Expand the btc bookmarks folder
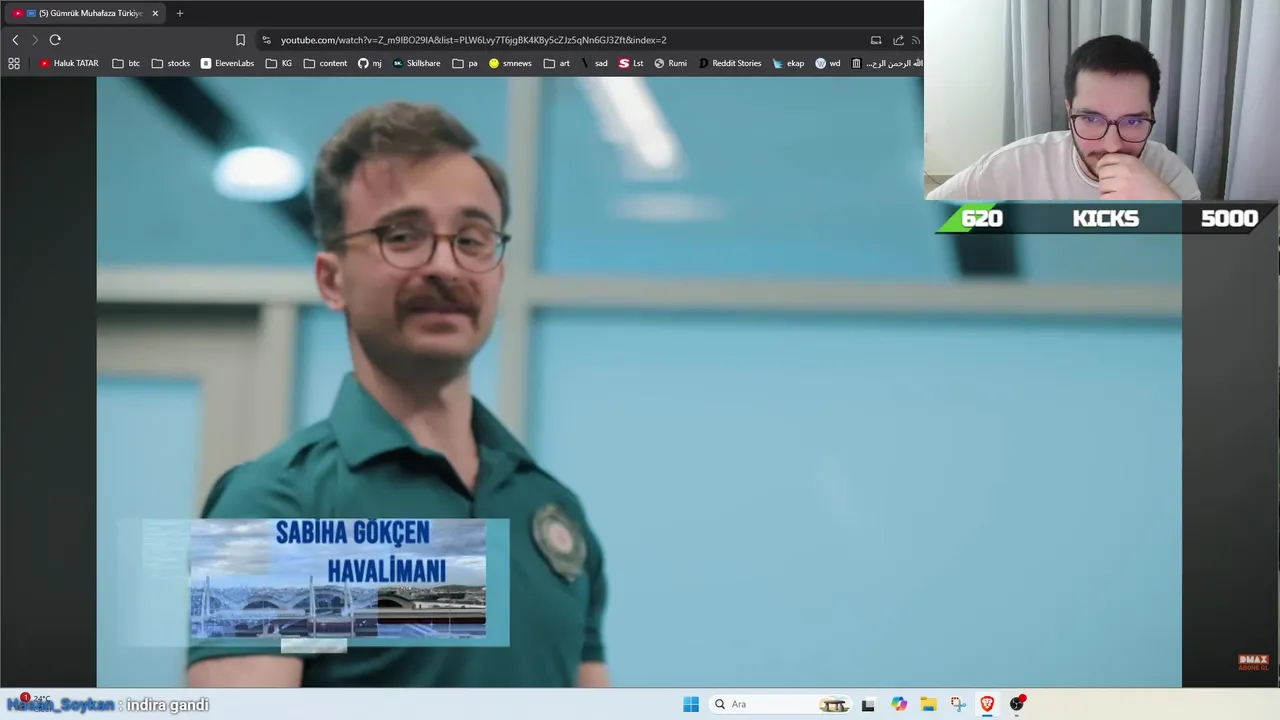Screen dimensions: 1280x720 [x=126, y=63]
